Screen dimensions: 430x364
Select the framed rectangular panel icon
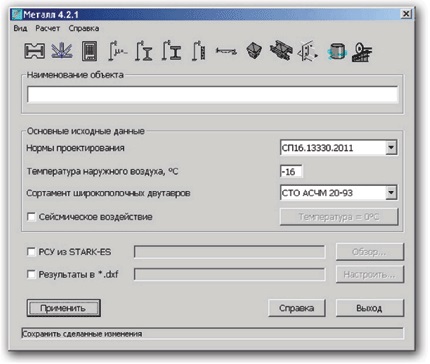coord(89,51)
